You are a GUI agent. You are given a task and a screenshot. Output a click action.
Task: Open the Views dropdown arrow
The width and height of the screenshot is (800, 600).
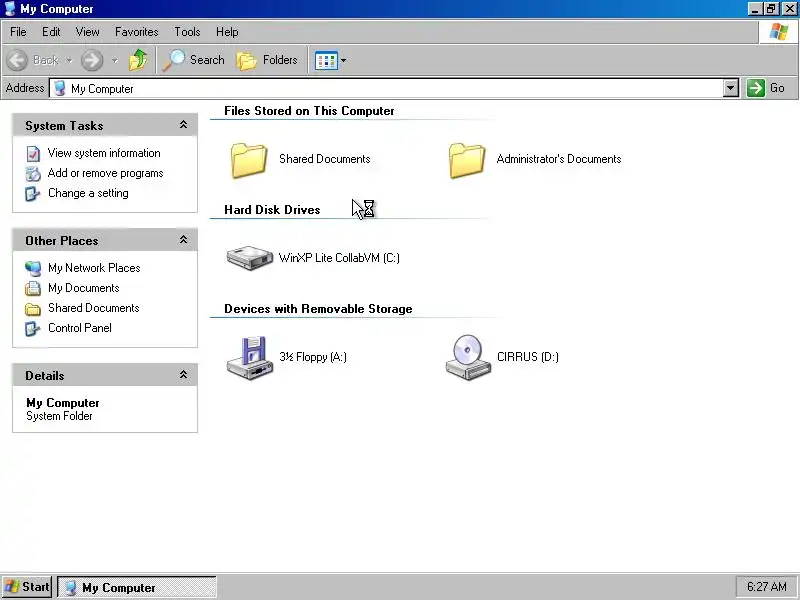[343, 61]
